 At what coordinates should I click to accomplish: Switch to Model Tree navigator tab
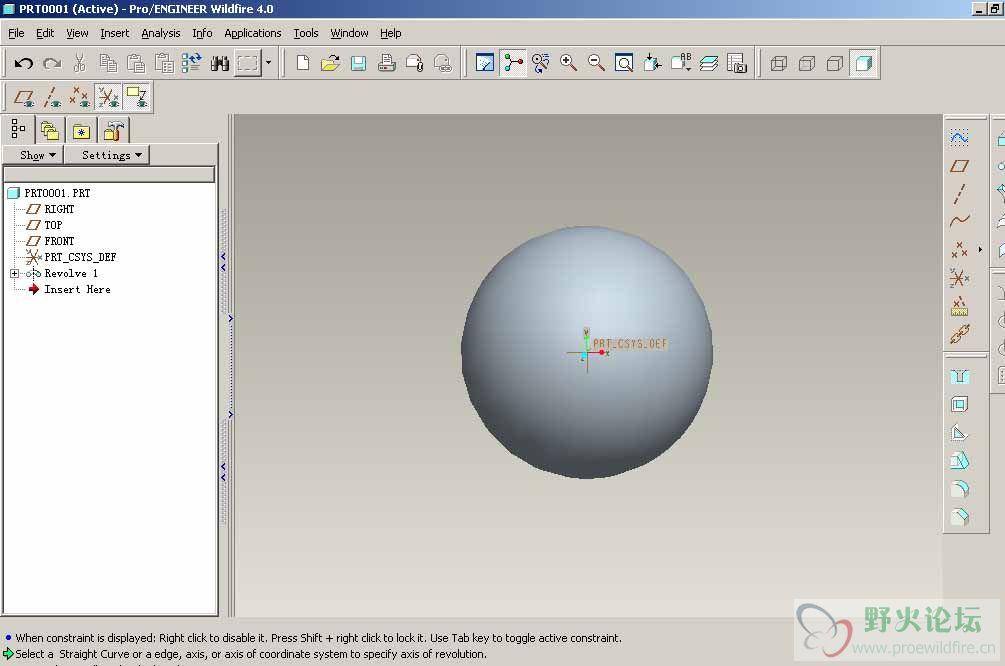point(18,129)
